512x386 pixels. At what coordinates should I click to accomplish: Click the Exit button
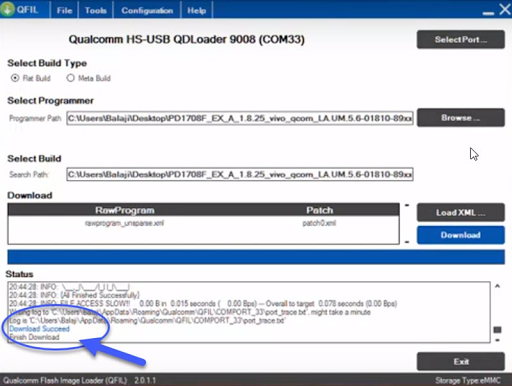click(x=461, y=361)
